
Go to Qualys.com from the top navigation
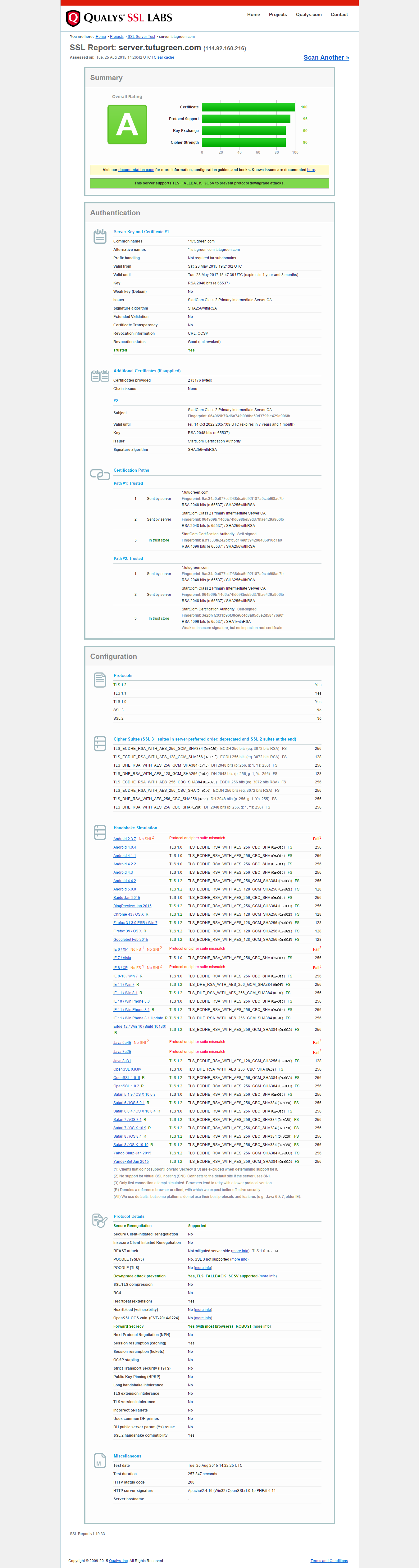tap(309, 15)
